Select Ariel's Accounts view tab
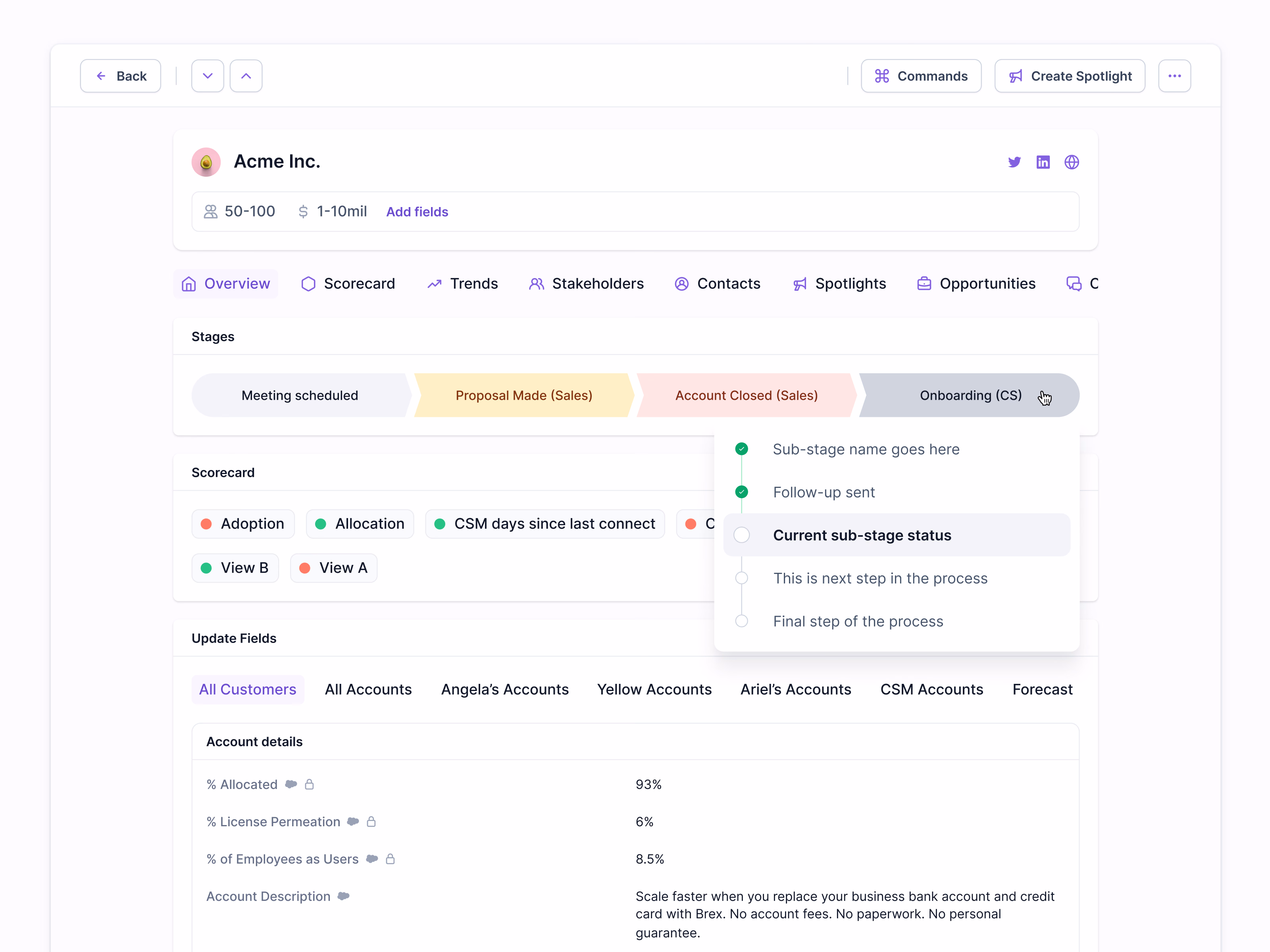 click(795, 689)
